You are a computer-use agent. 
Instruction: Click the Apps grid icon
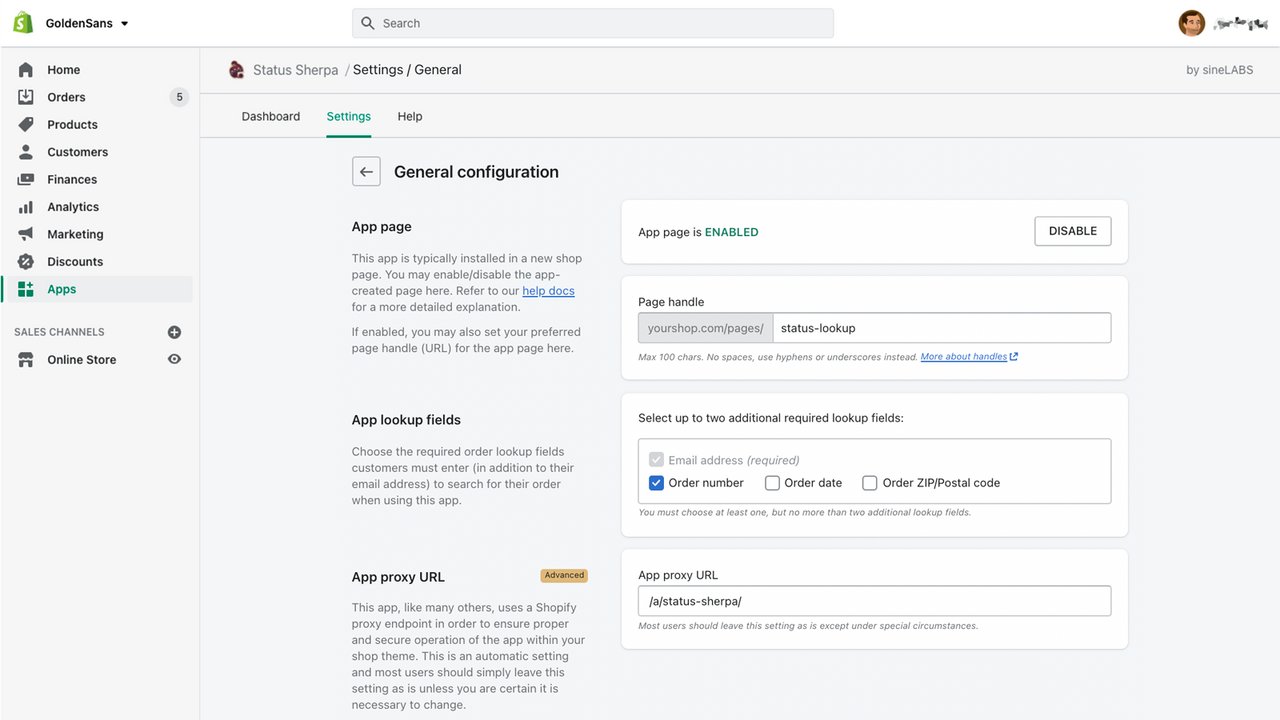[x=26, y=289]
